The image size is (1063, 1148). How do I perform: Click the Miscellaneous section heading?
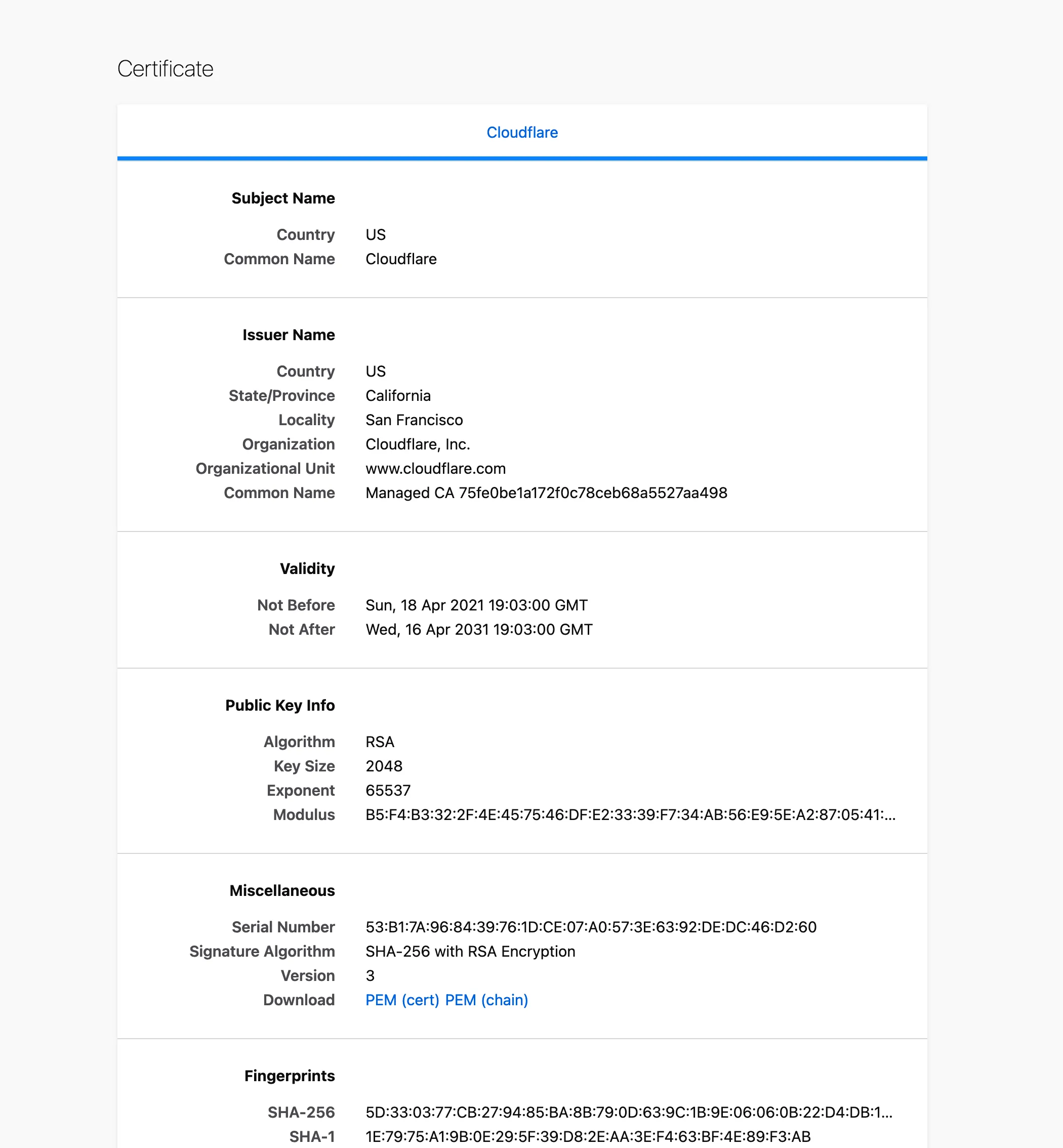click(282, 890)
